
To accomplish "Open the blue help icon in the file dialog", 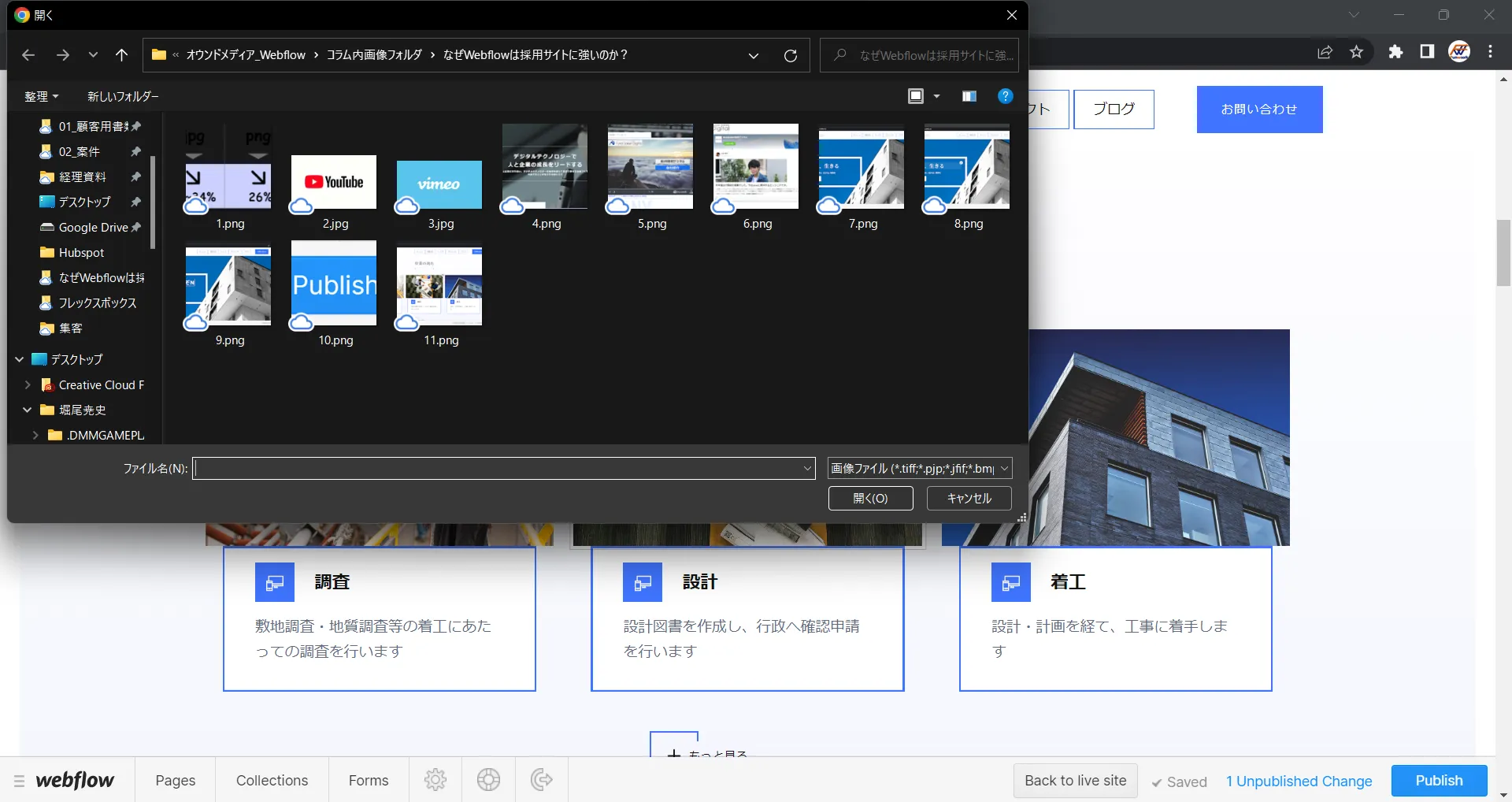I will tap(1006, 96).
